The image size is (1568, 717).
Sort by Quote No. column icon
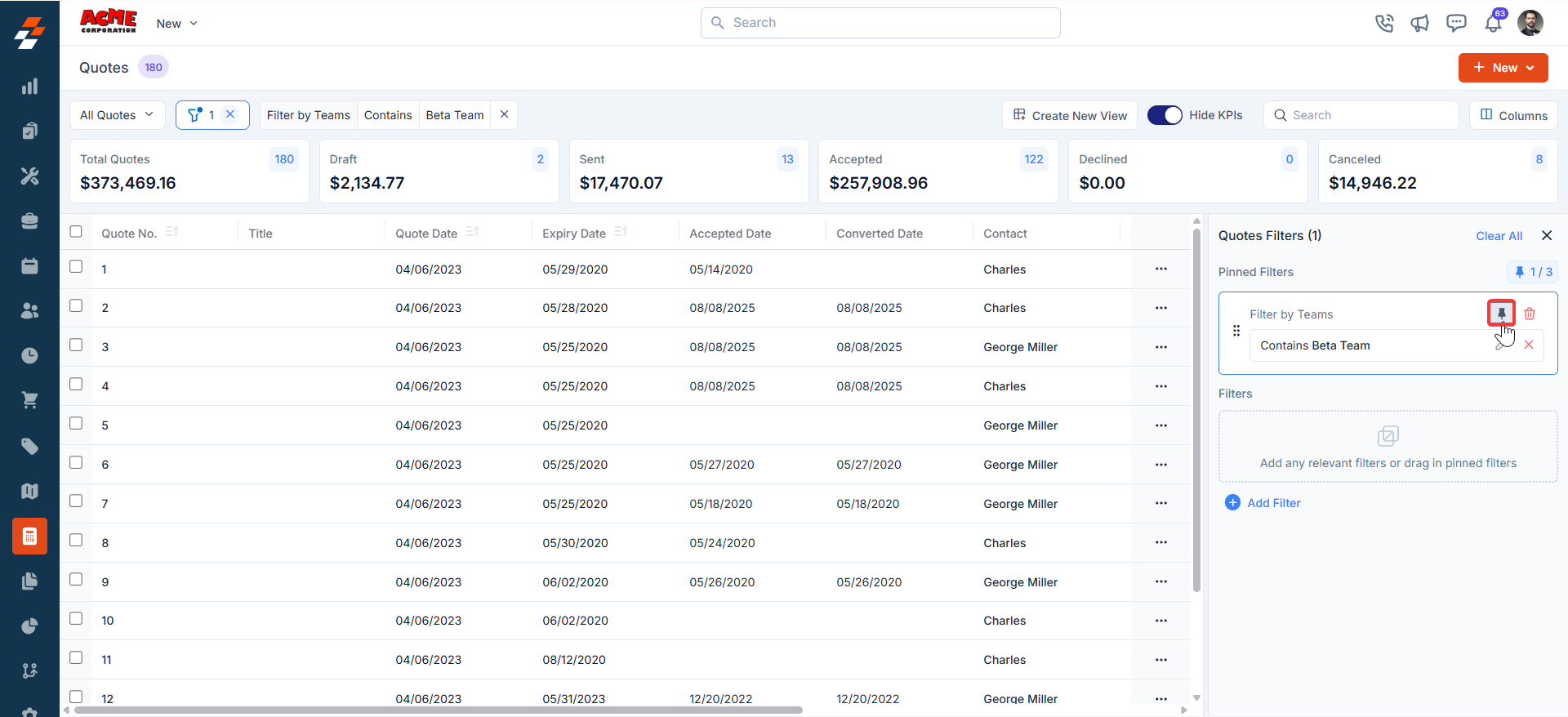click(x=171, y=232)
